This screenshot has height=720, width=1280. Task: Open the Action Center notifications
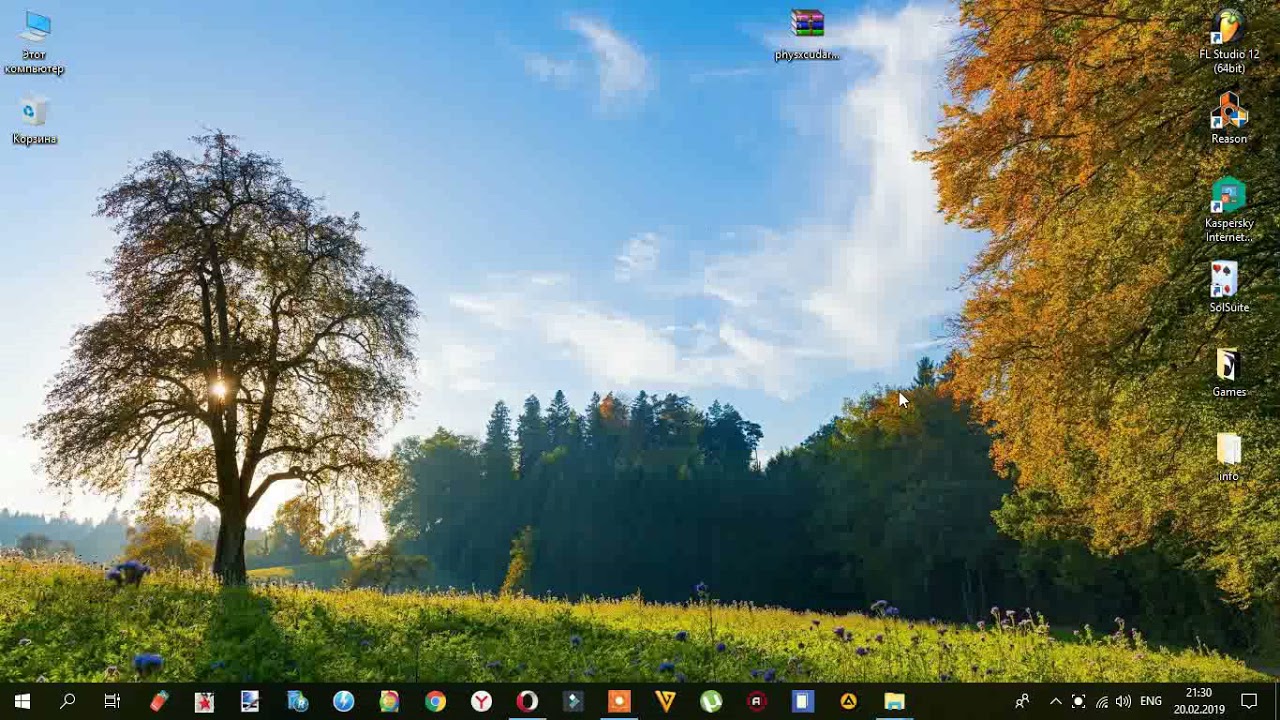1249,702
